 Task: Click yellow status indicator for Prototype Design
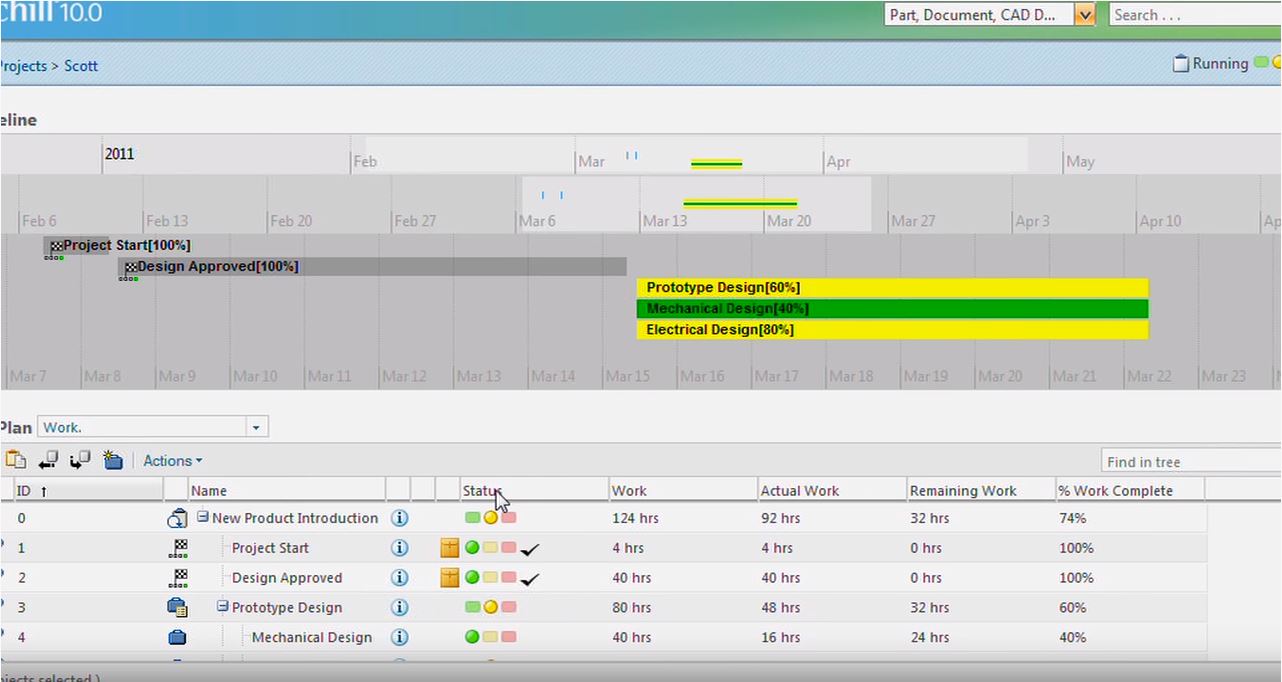[x=491, y=607]
